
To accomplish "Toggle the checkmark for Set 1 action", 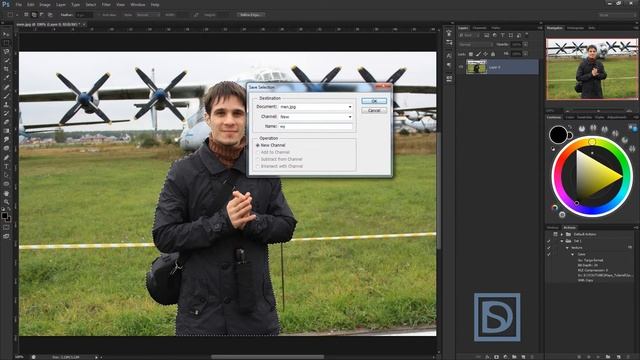I will 549,241.
